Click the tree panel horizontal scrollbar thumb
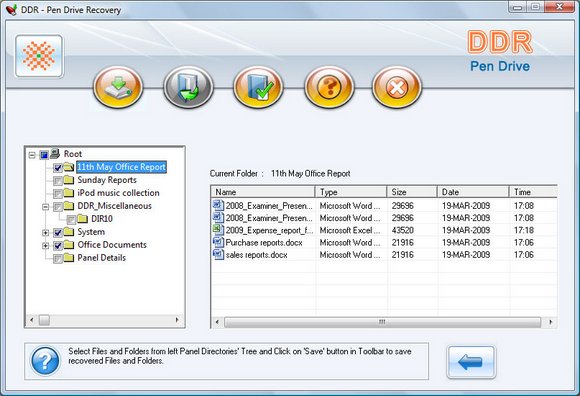Screen dimensions: 580x396 pyautogui.click(x=44, y=320)
